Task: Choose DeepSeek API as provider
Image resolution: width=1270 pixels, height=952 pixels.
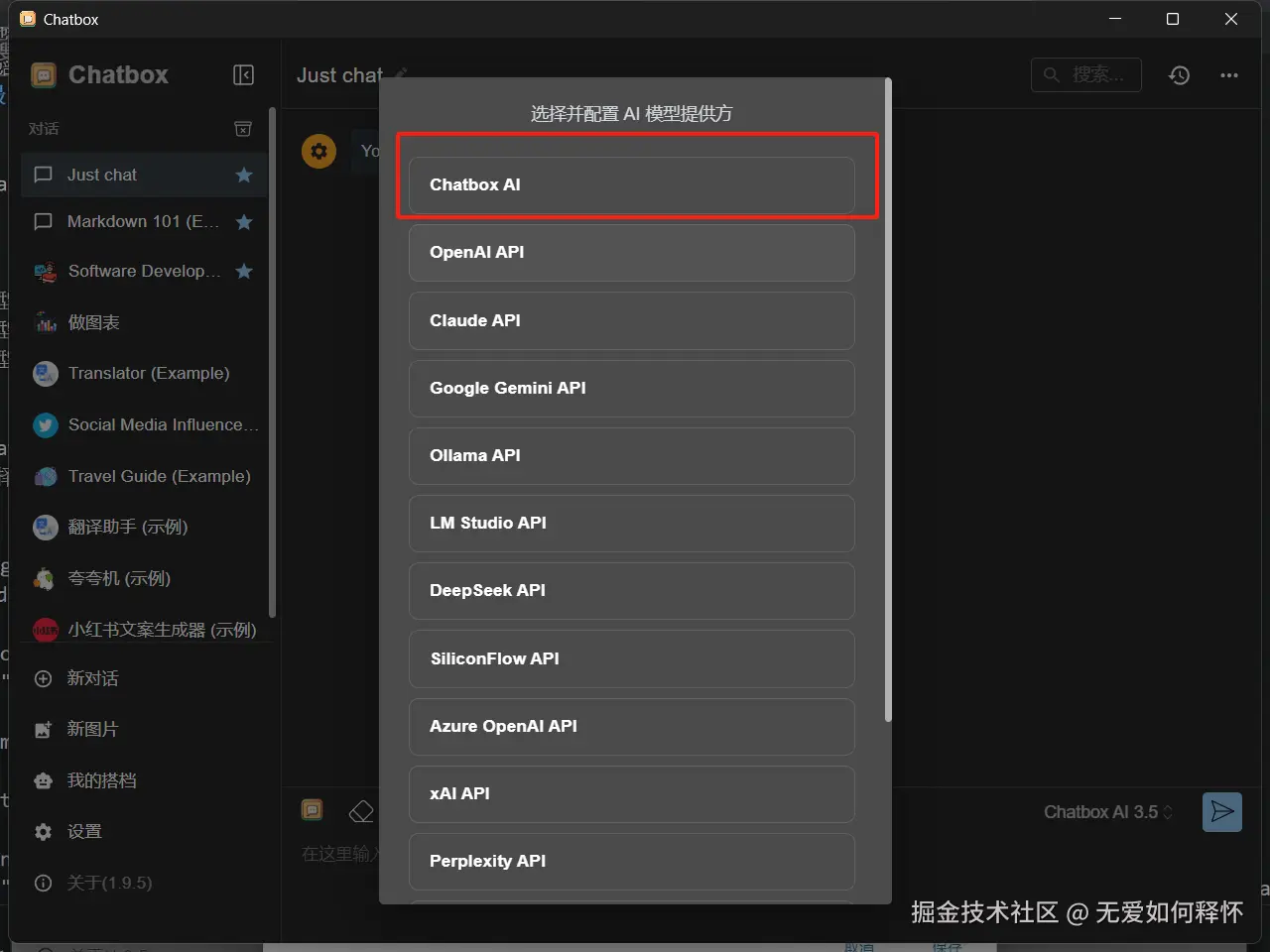Action: pyautogui.click(x=632, y=590)
